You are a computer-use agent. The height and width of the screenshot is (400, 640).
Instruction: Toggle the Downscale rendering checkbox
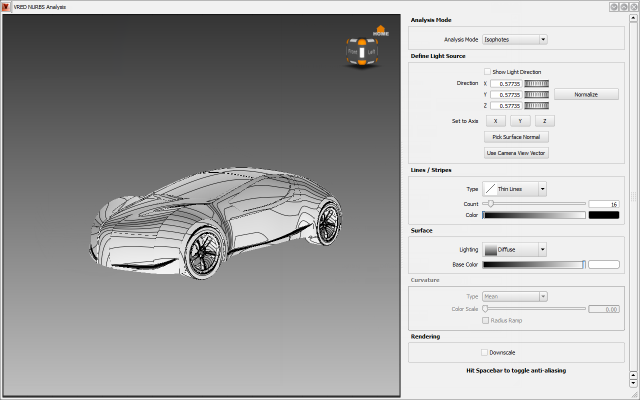pyautogui.click(x=485, y=352)
